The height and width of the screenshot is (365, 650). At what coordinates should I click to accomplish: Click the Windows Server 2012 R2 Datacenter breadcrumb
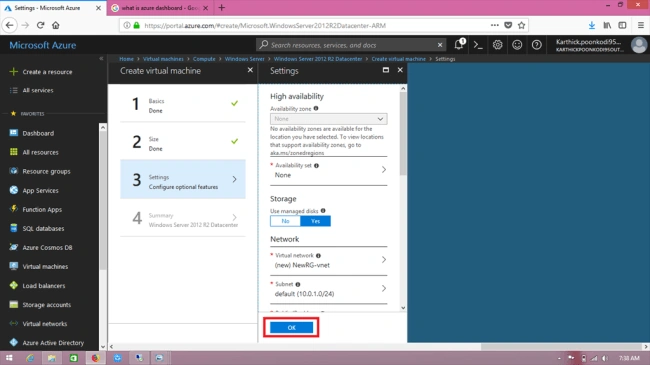point(318,59)
